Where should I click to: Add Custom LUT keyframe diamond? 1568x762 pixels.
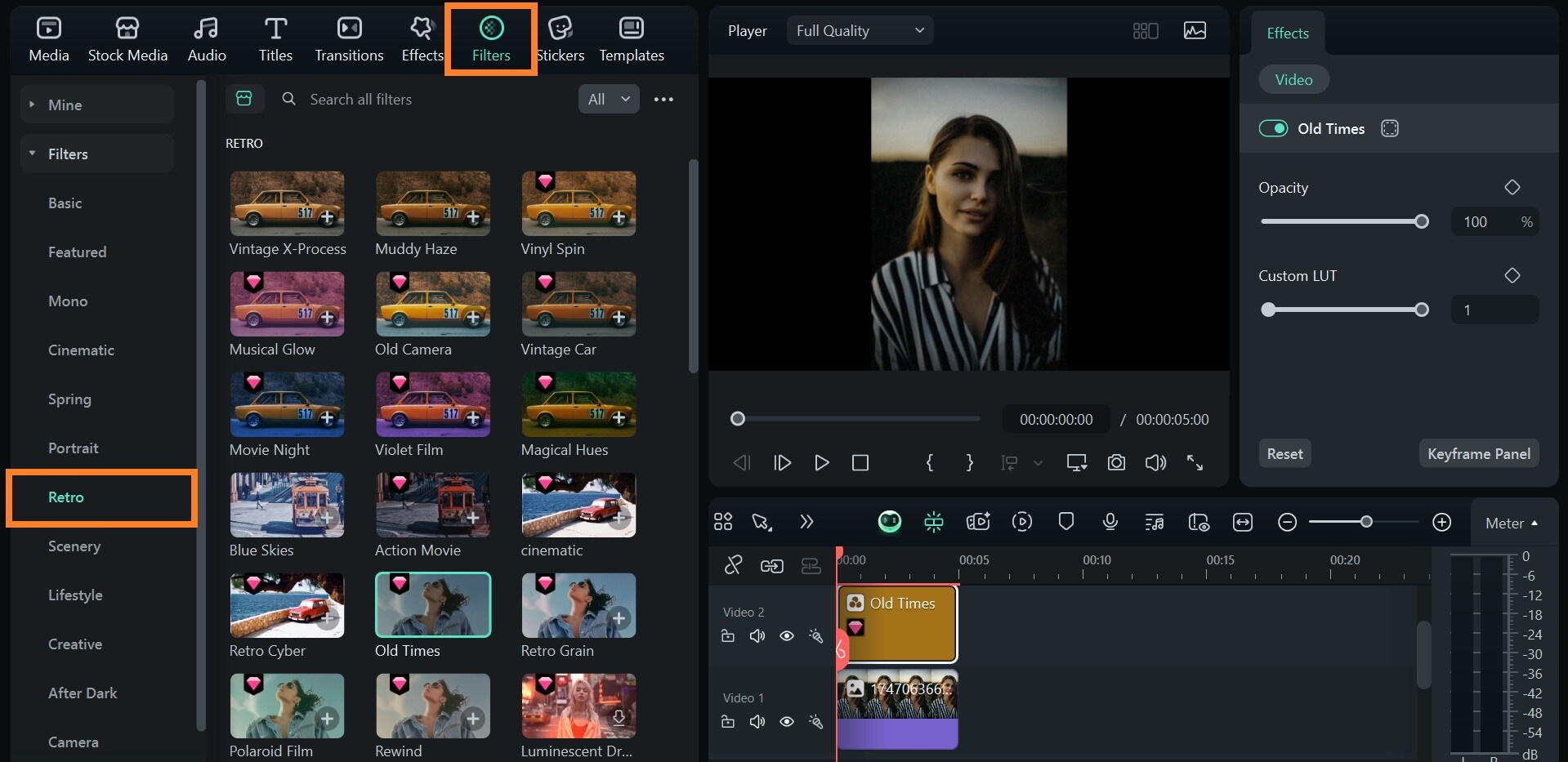click(x=1512, y=275)
